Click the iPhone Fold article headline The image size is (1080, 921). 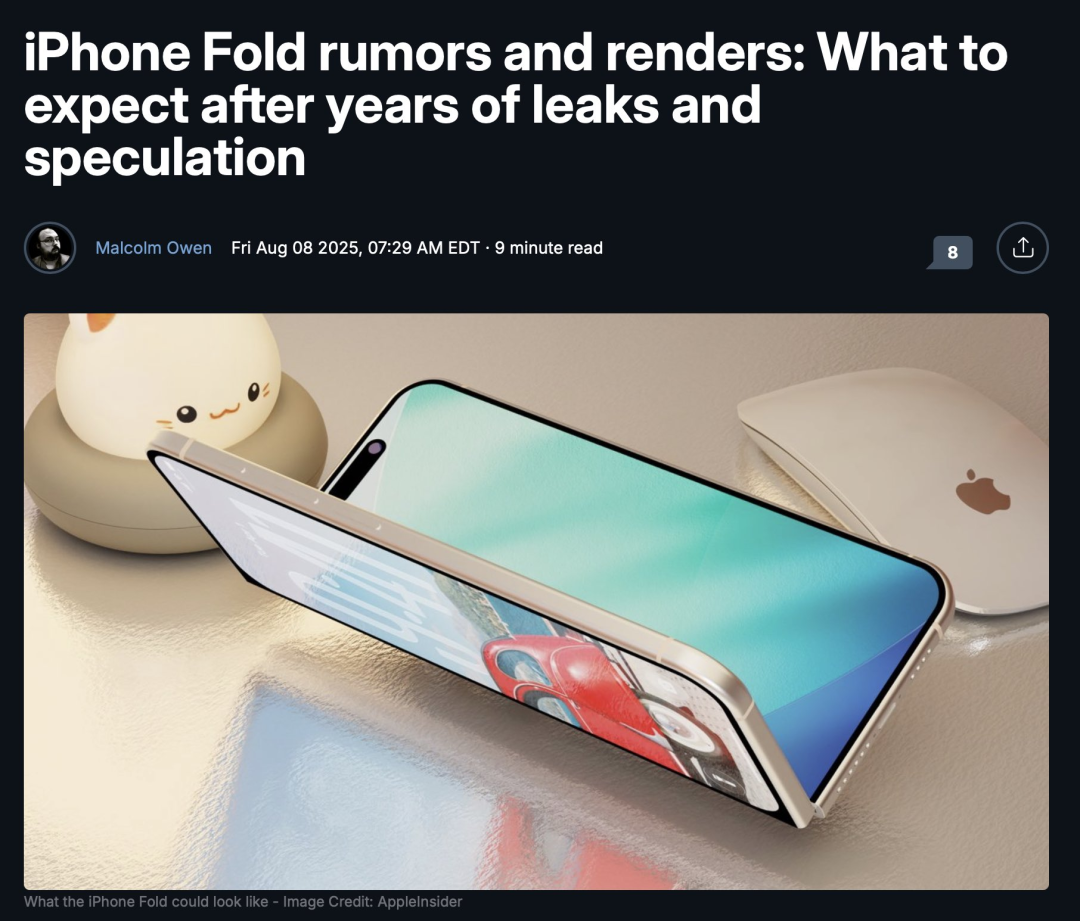click(x=515, y=105)
